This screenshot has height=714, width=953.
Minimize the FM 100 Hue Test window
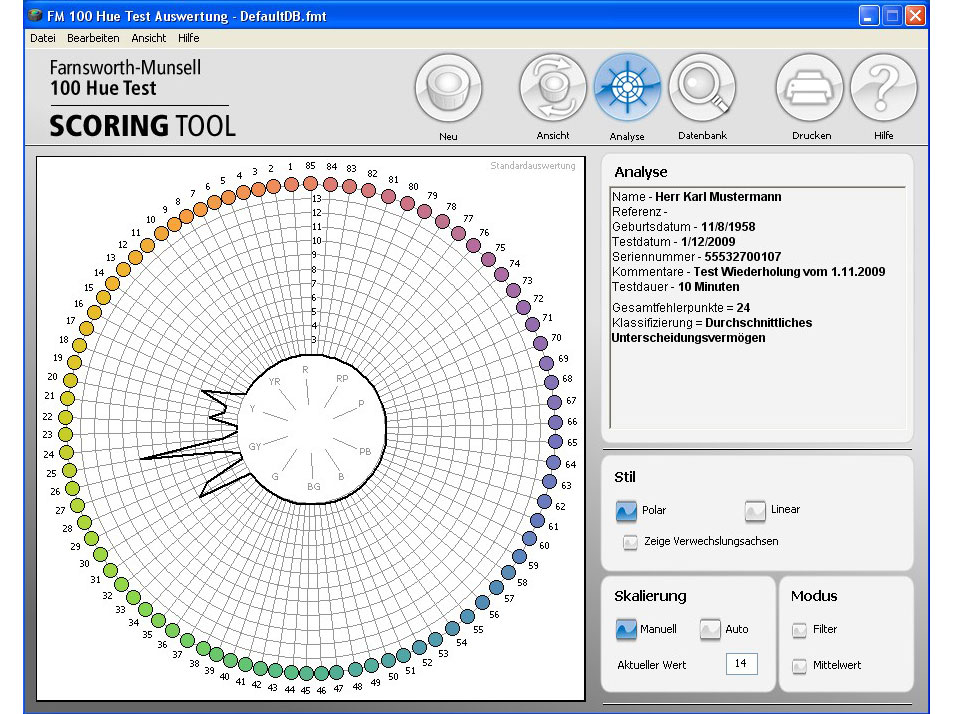(x=869, y=15)
